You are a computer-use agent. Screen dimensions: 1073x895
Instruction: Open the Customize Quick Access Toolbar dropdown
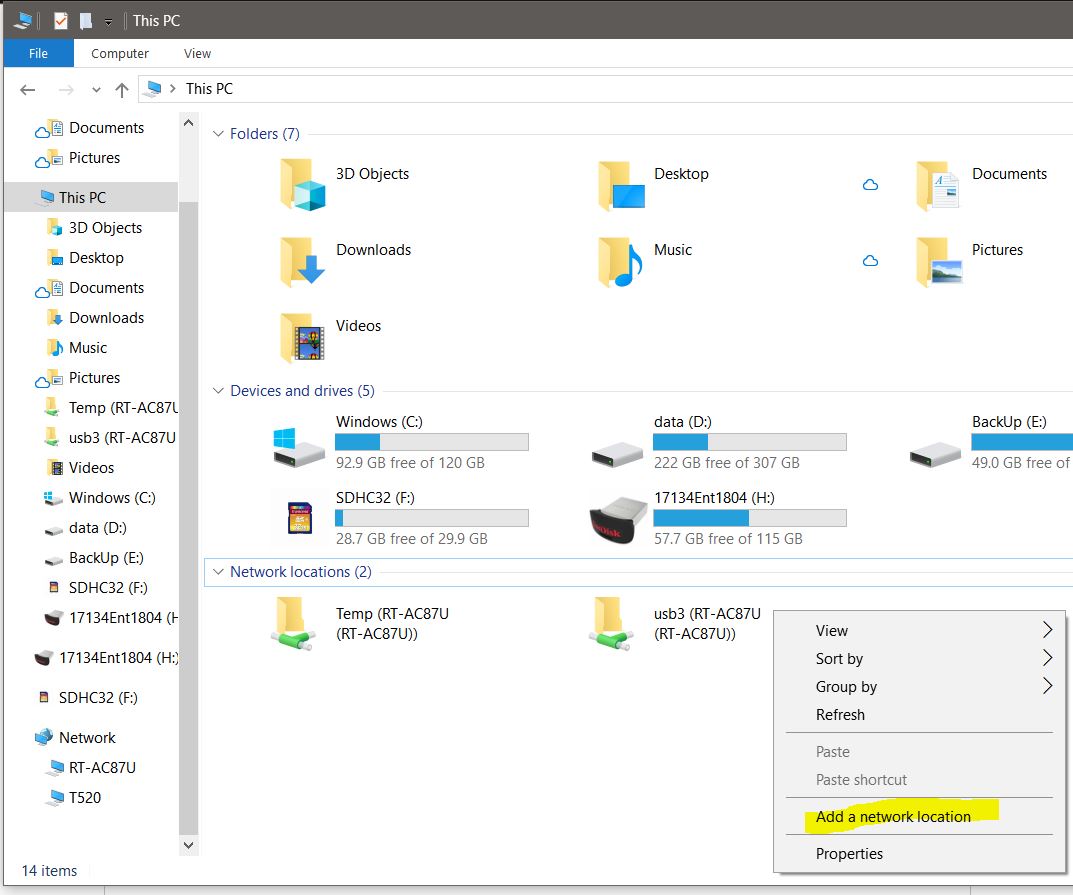coord(108,23)
